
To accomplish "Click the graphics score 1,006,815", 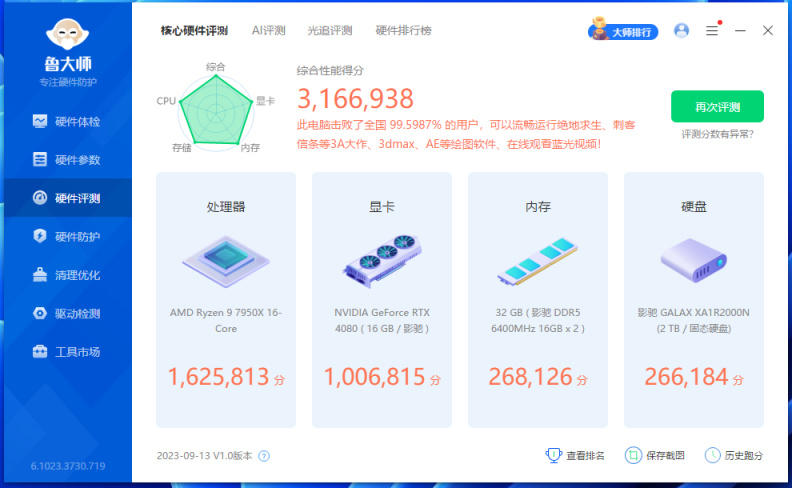I will pyautogui.click(x=374, y=377).
